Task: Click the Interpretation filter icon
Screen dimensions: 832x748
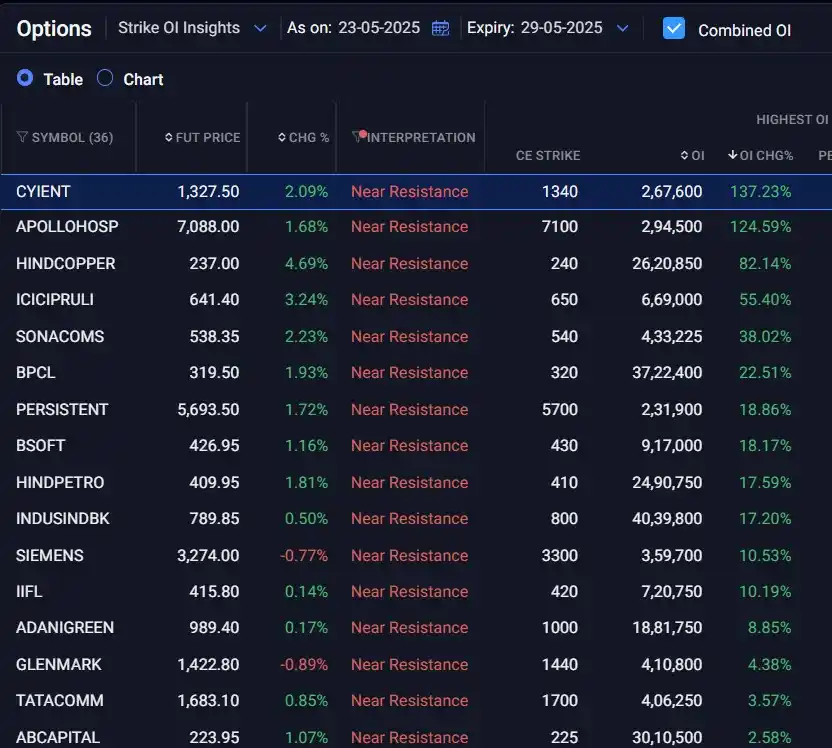Action: (357, 137)
